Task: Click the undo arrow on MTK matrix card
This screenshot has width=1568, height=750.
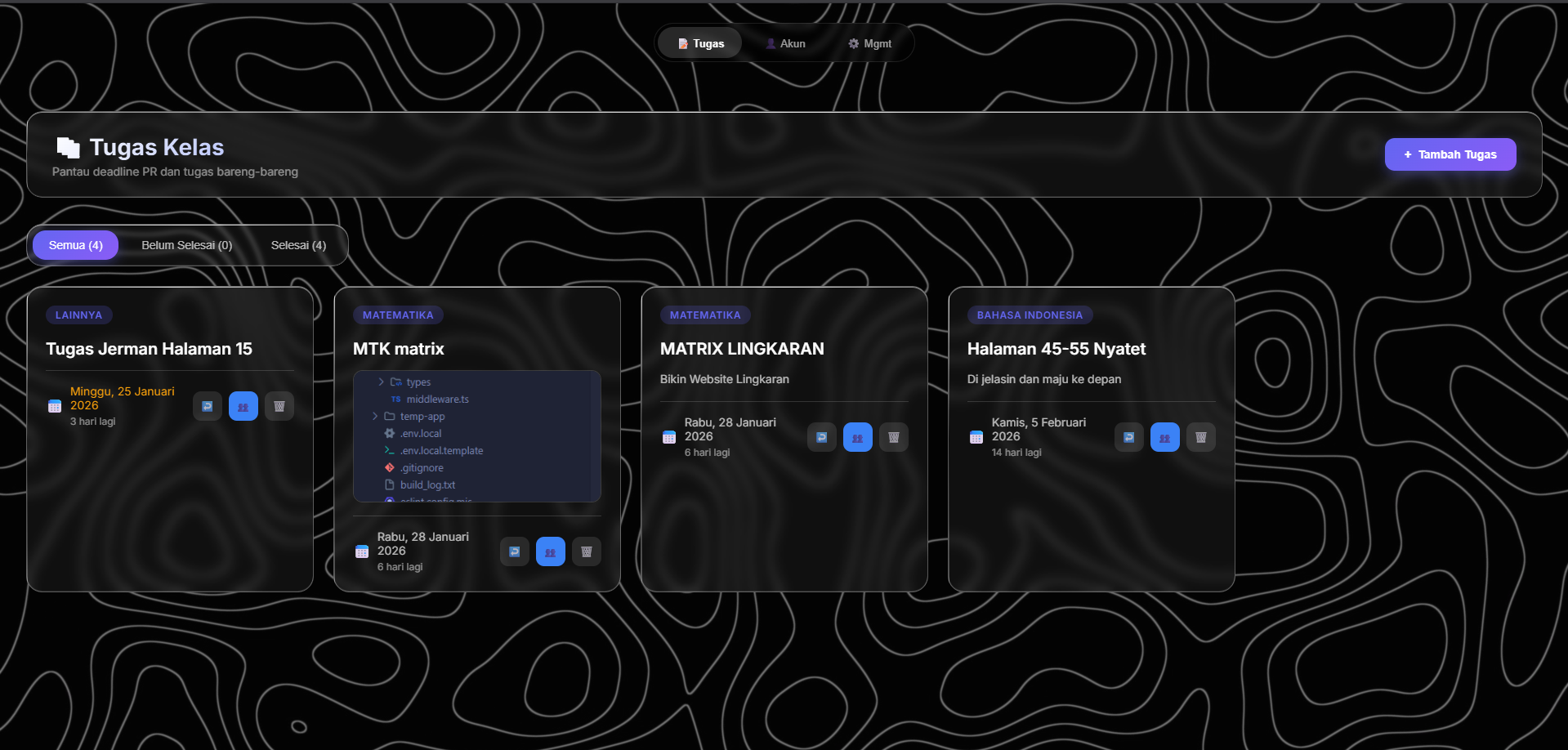Action: pyautogui.click(x=515, y=551)
